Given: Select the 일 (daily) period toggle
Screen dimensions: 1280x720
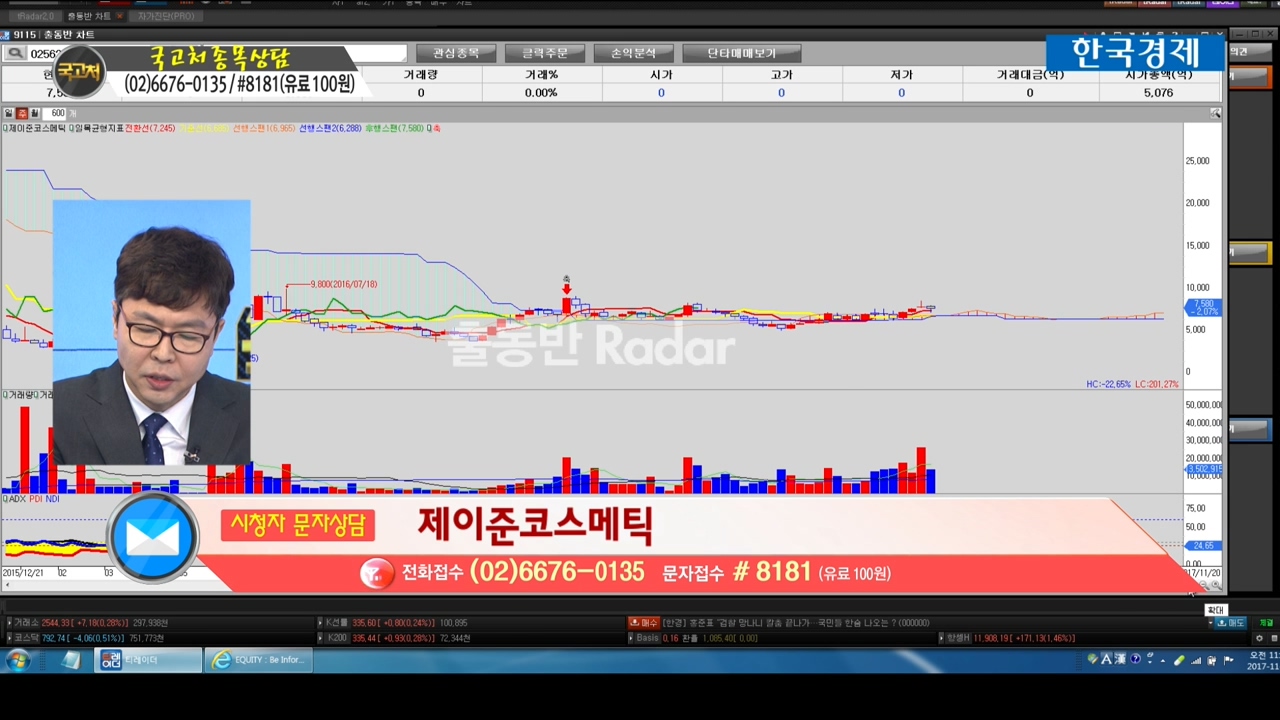Looking at the screenshot, I should point(8,114).
